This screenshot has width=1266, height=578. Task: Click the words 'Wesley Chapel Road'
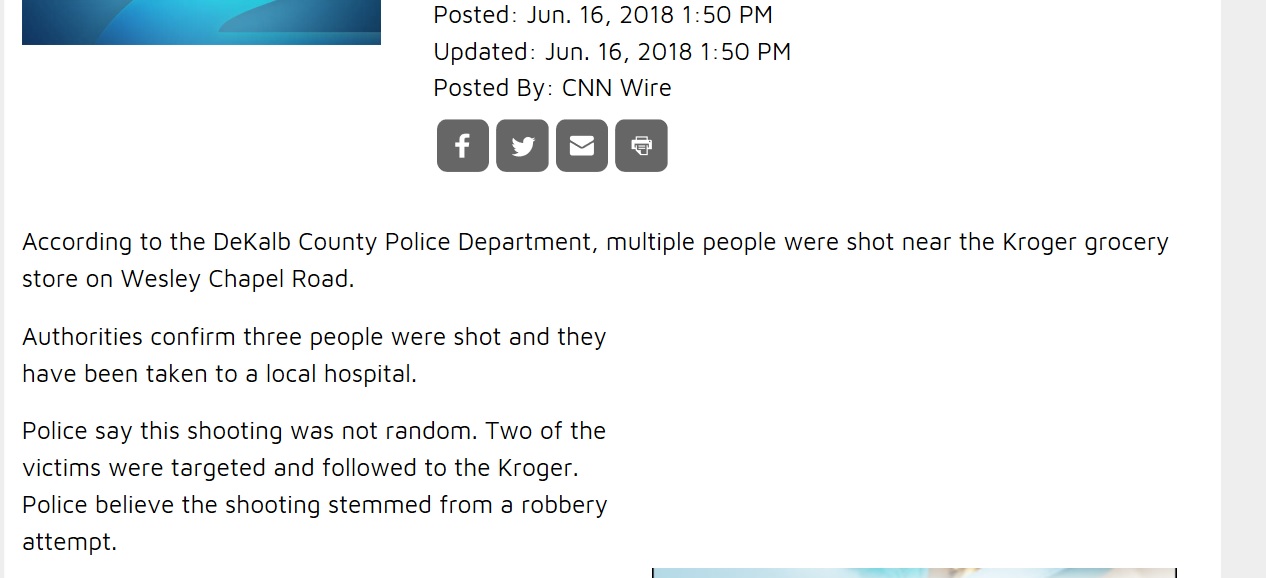coord(235,279)
